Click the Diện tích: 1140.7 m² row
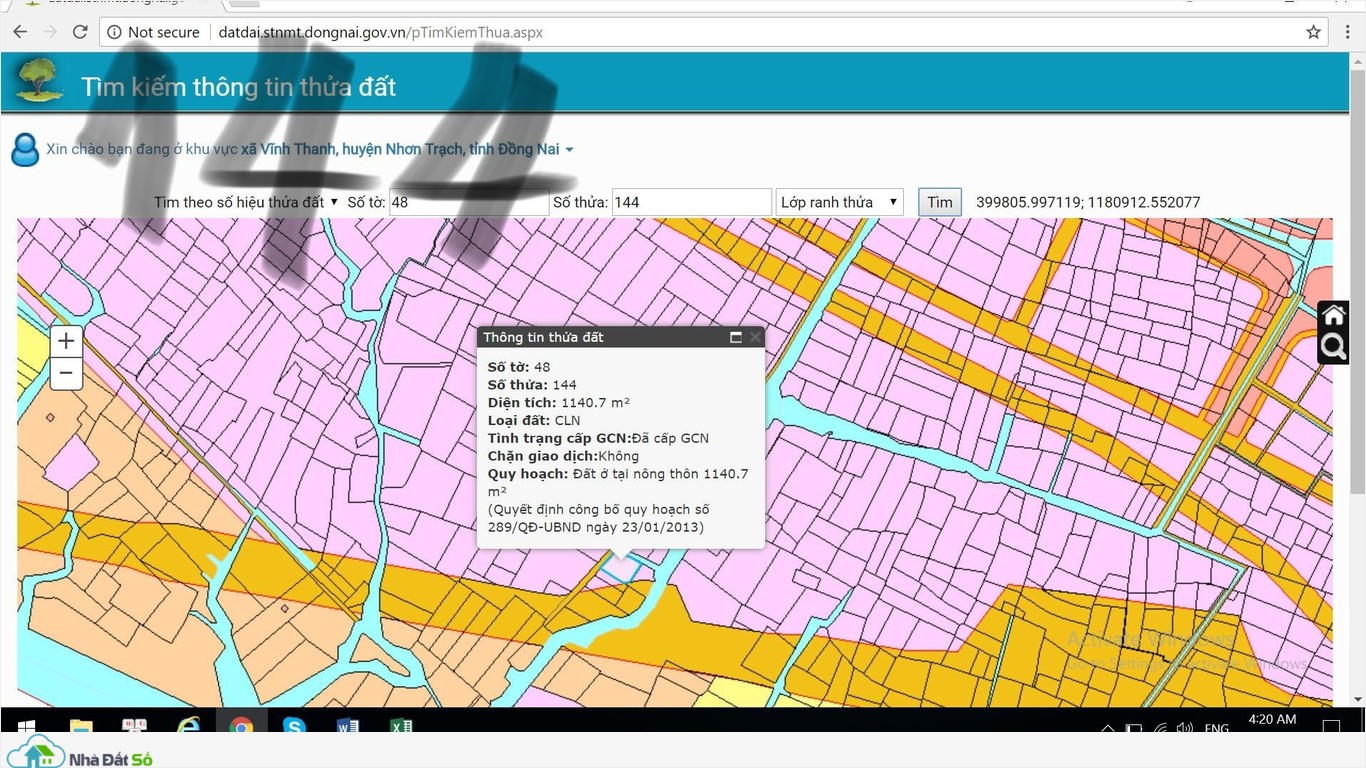Viewport: 1366px width, 768px height. pyautogui.click(x=559, y=402)
